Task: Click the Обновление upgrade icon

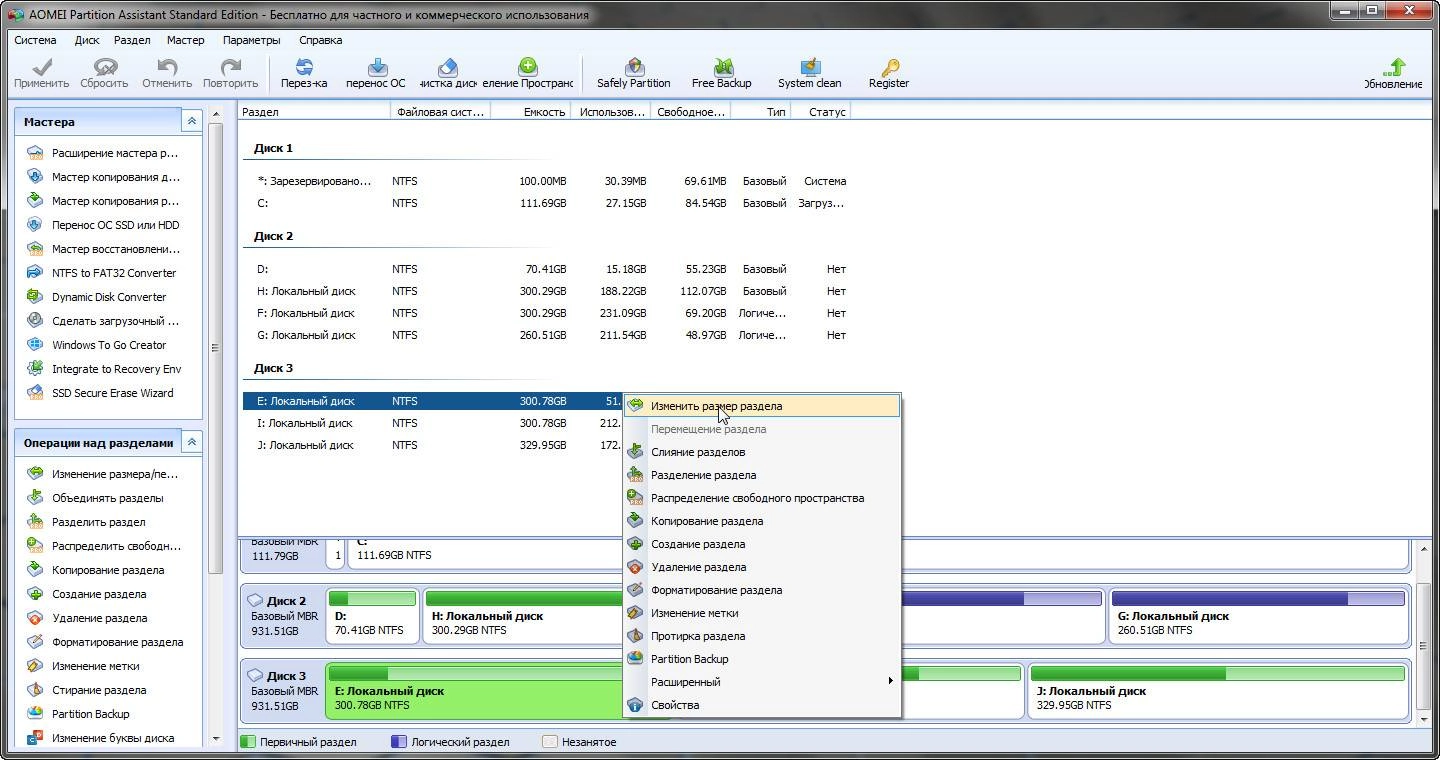Action: click(x=1396, y=67)
